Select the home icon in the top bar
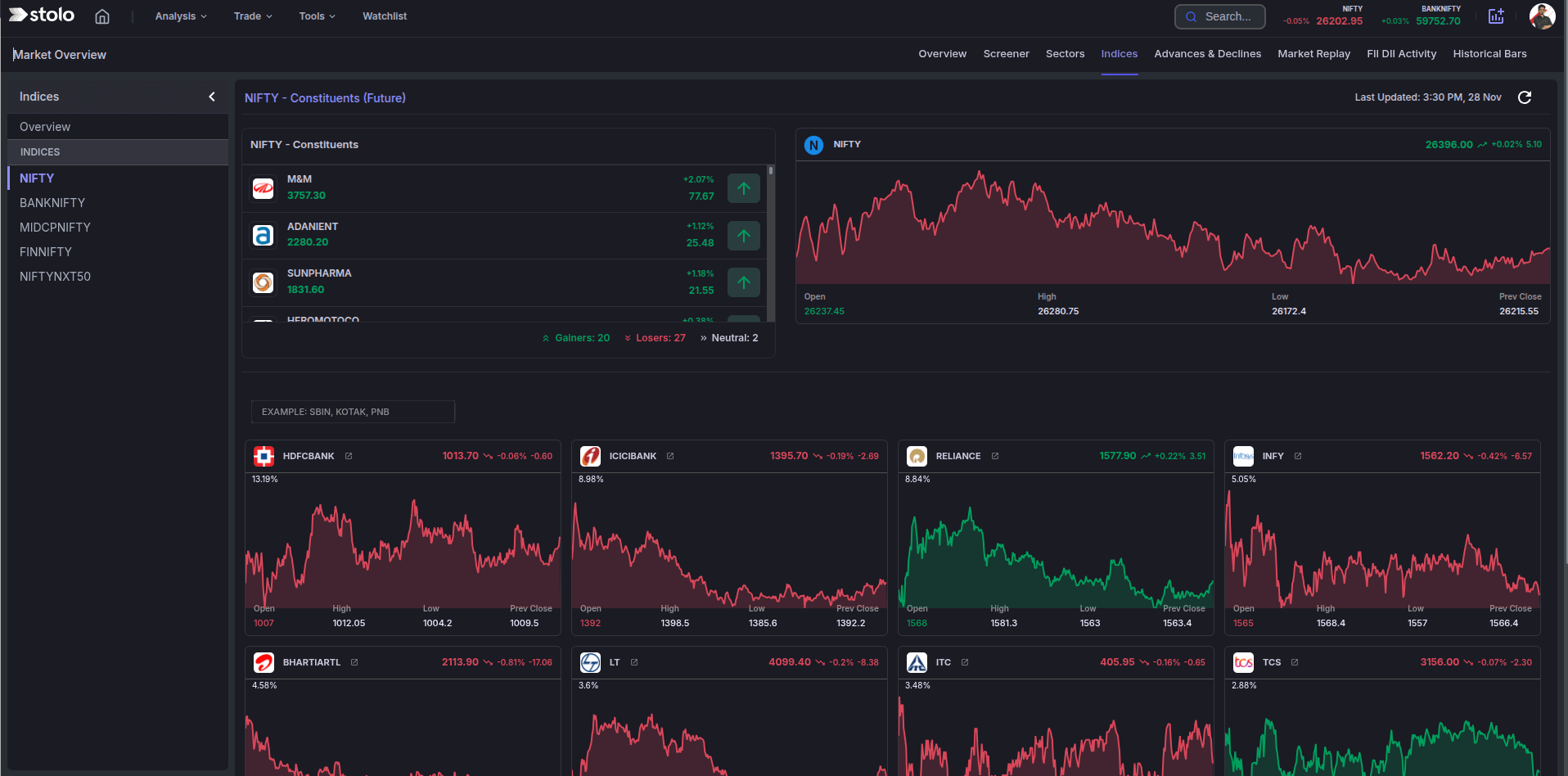Viewport: 1568px width, 776px height. [101, 16]
